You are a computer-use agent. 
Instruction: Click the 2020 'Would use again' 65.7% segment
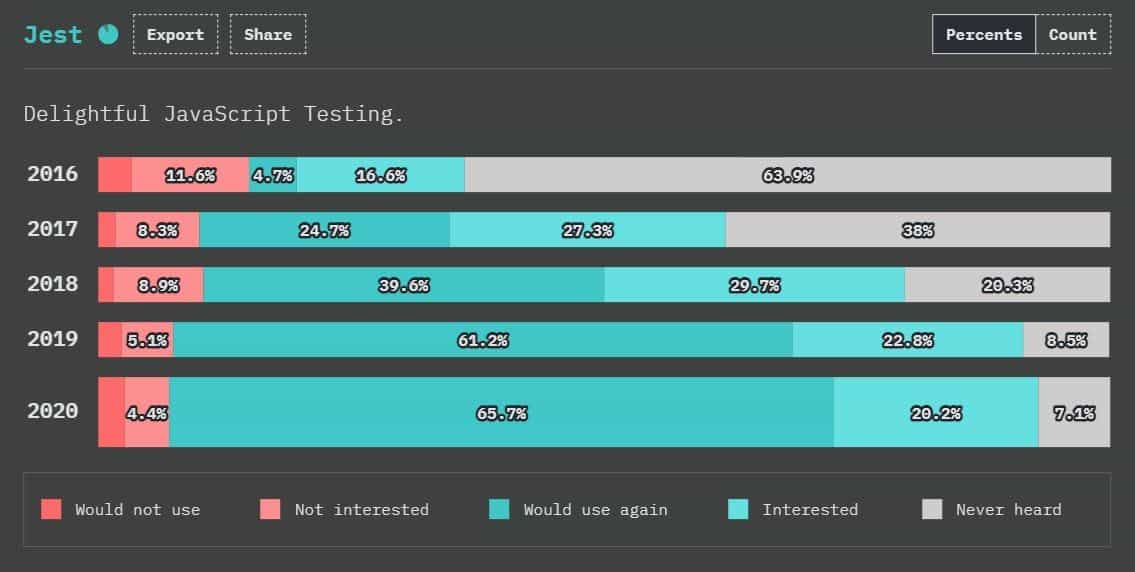coord(501,412)
